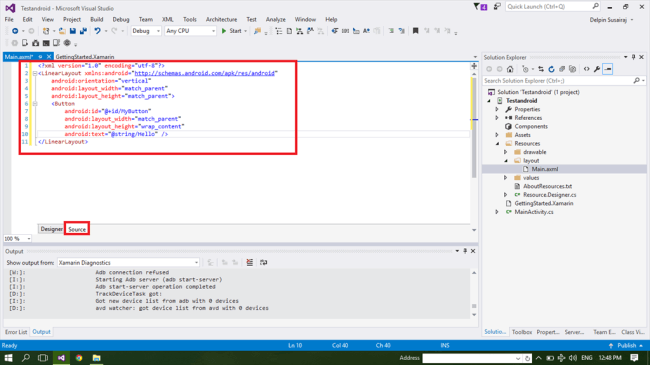Viewport: 650px width, 365px height.
Task: Switch to the Designer tab
Action: [x=51, y=229]
